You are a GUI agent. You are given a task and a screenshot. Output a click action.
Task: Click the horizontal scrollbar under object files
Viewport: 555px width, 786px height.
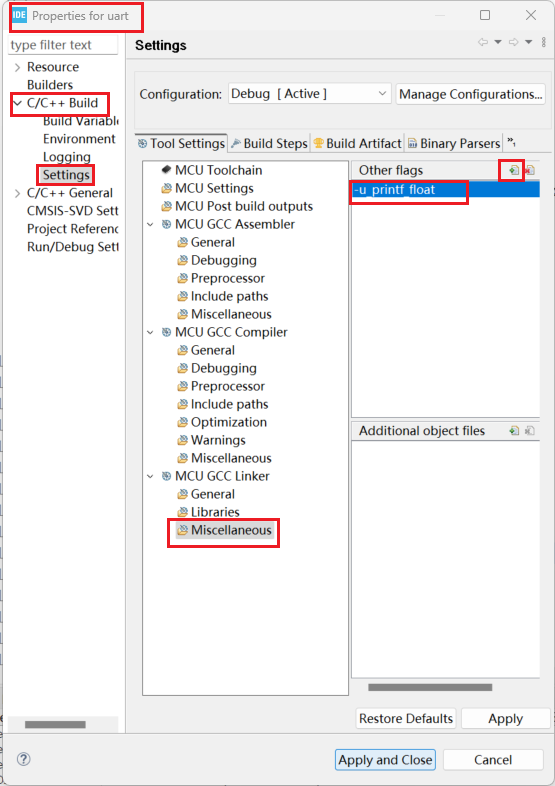(x=430, y=687)
